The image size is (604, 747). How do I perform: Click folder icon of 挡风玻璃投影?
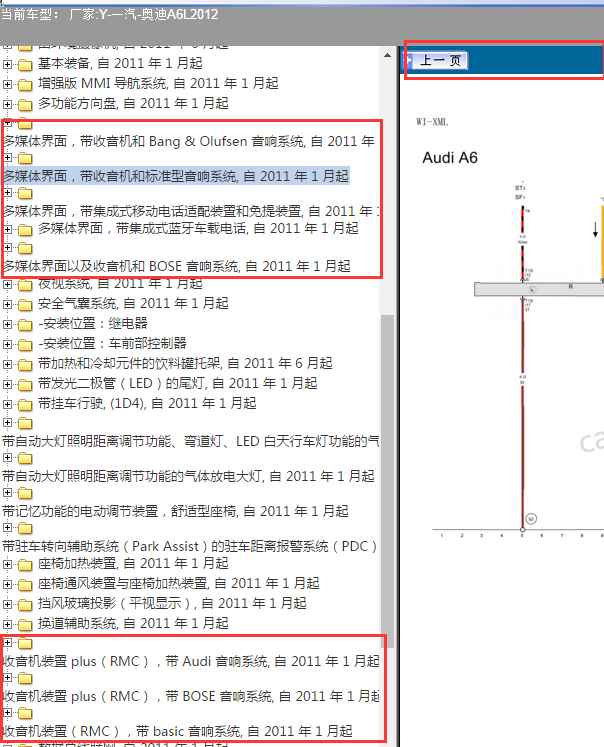click(x=25, y=605)
